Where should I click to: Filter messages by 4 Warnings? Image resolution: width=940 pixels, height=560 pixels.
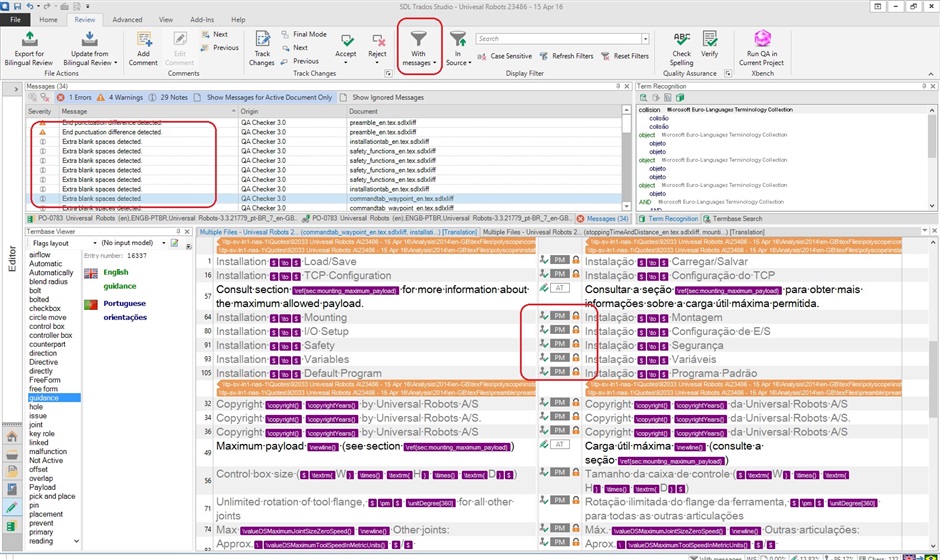click(119, 98)
